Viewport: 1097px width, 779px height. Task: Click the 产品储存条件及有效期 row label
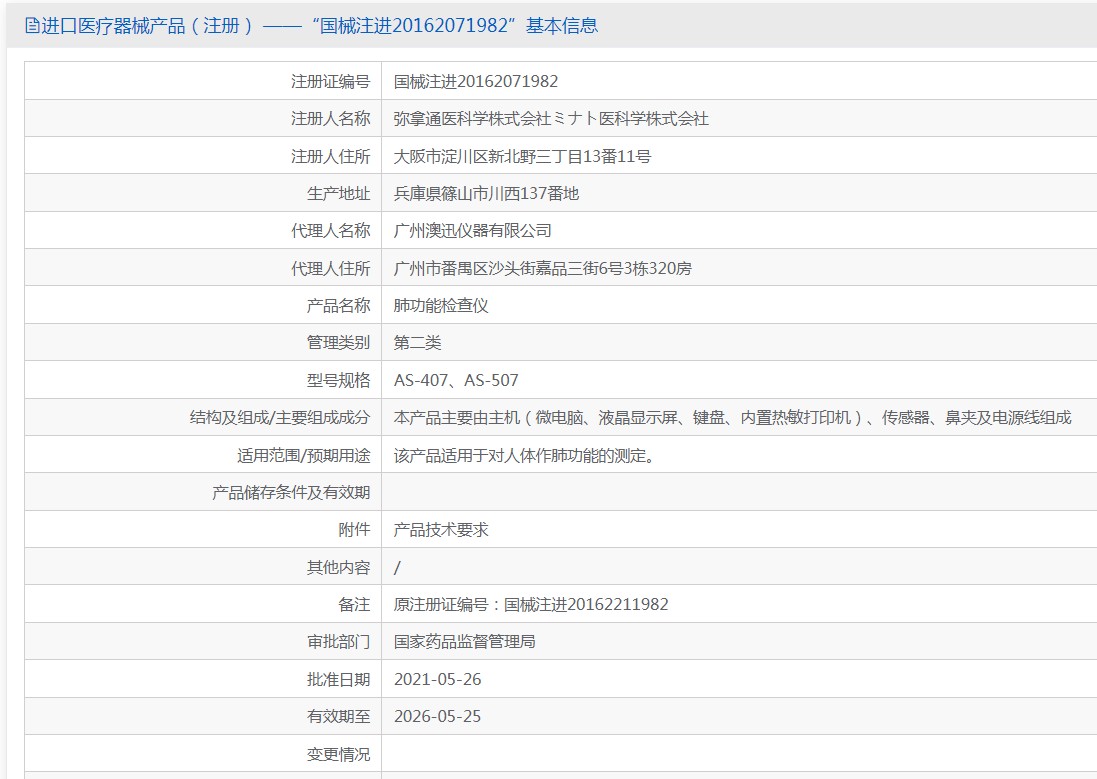click(x=291, y=492)
